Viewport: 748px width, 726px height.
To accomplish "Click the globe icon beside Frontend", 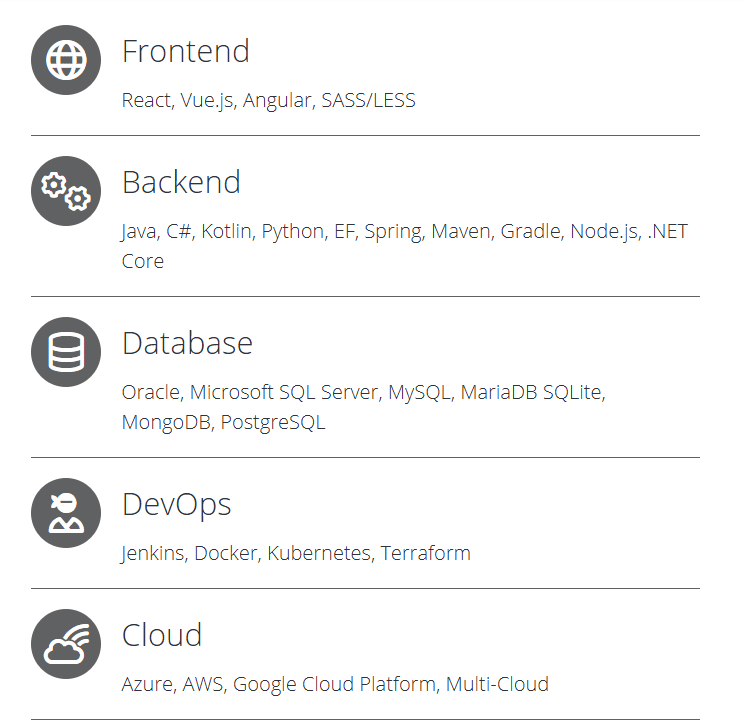I will 66,60.
